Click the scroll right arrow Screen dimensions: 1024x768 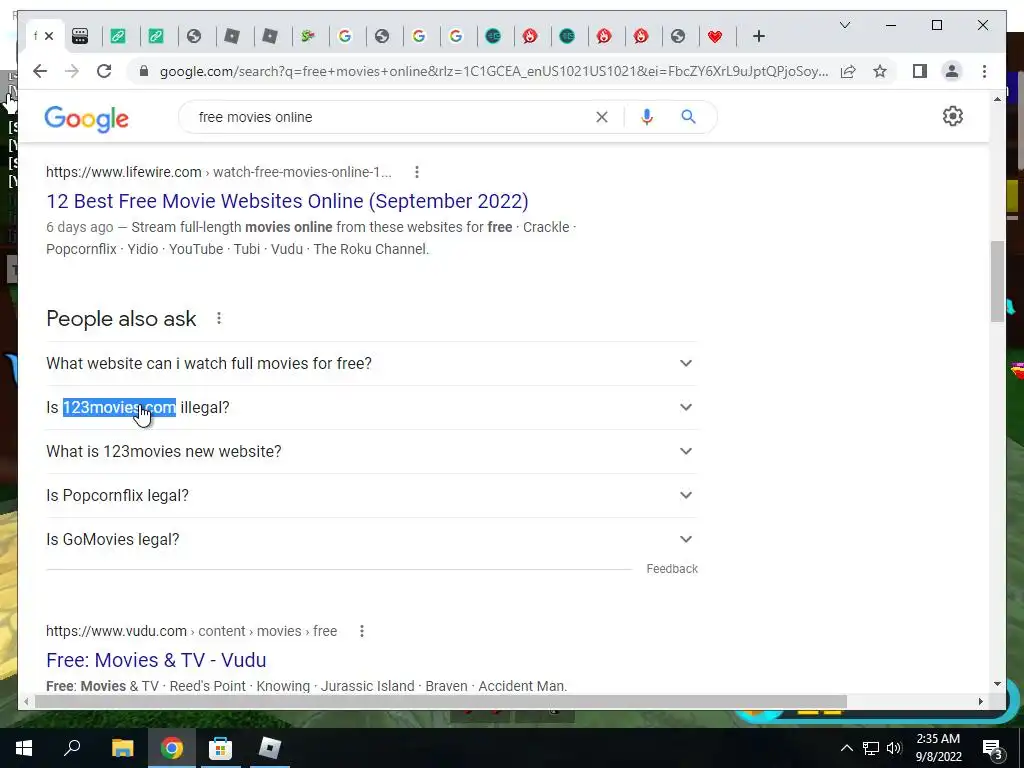click(980, 701)
